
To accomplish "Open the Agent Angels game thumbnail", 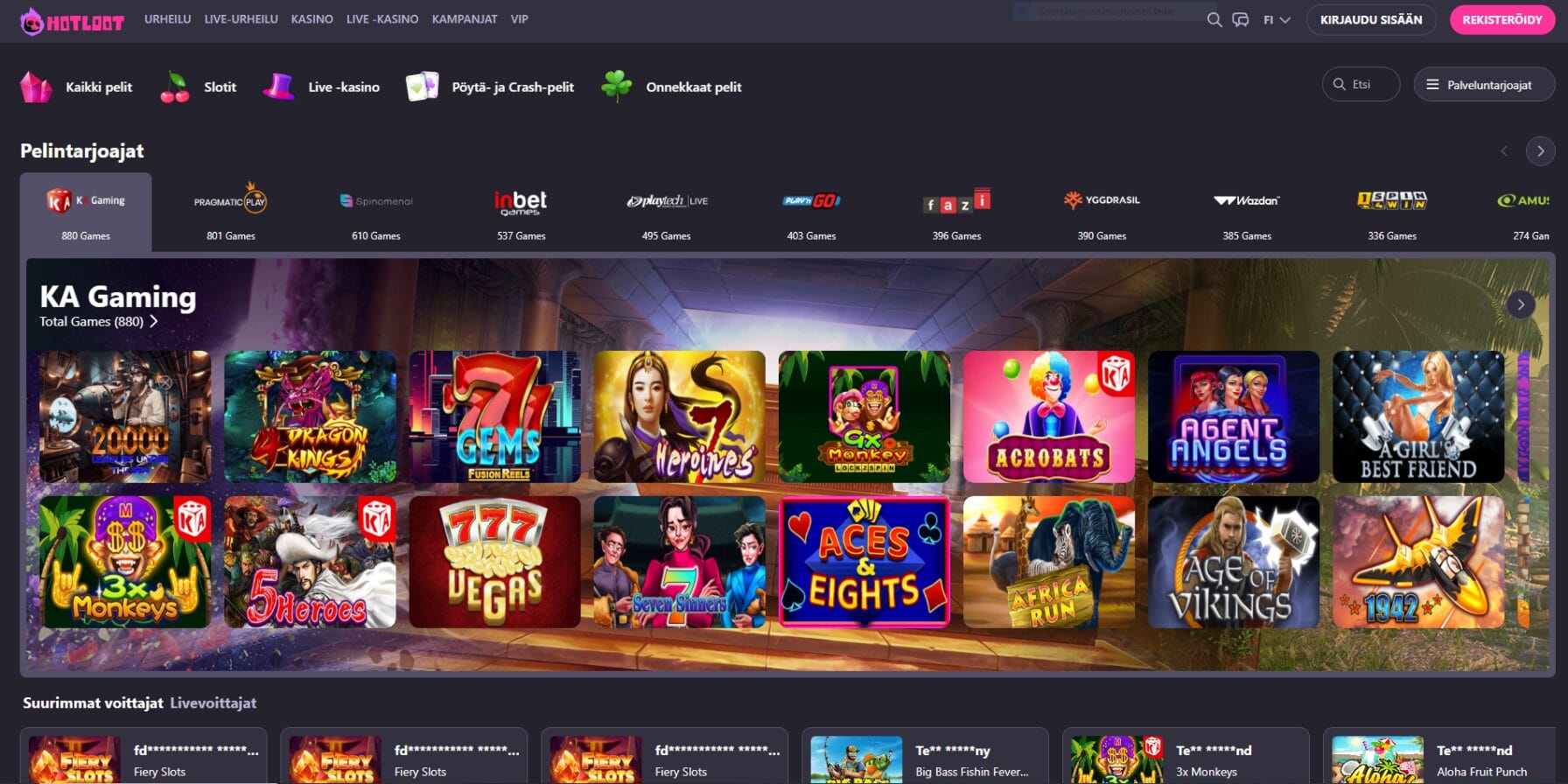I will pos(1234,416).
